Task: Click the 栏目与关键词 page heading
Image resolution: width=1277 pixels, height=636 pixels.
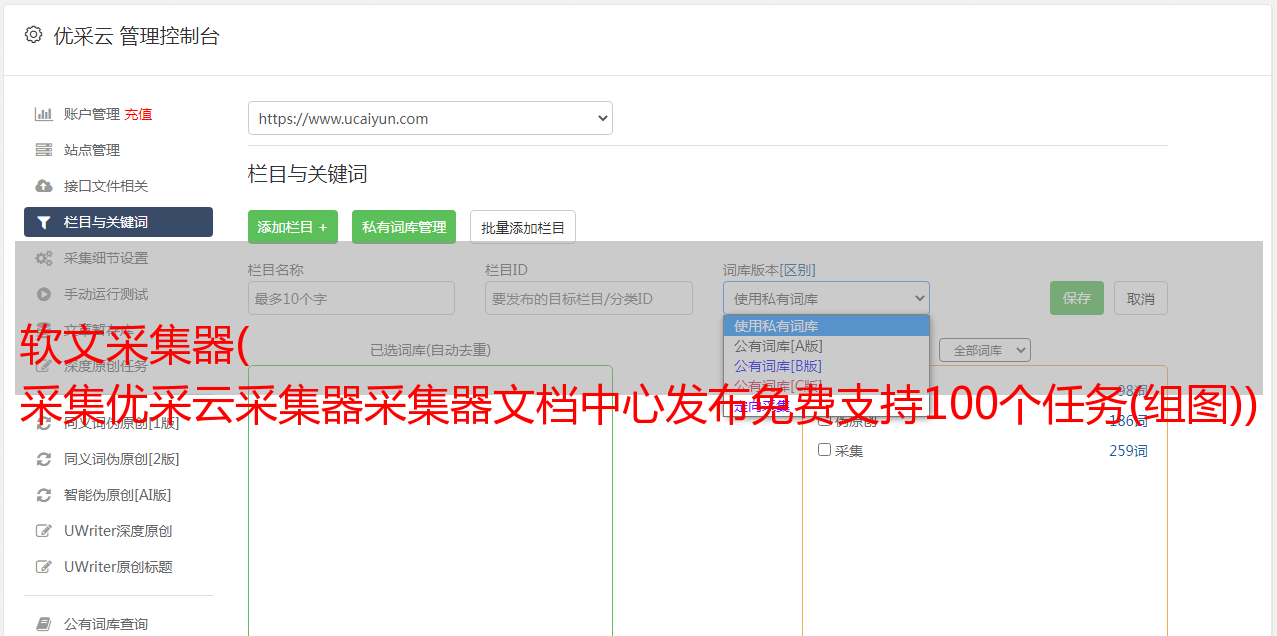Action: [308, 174]
